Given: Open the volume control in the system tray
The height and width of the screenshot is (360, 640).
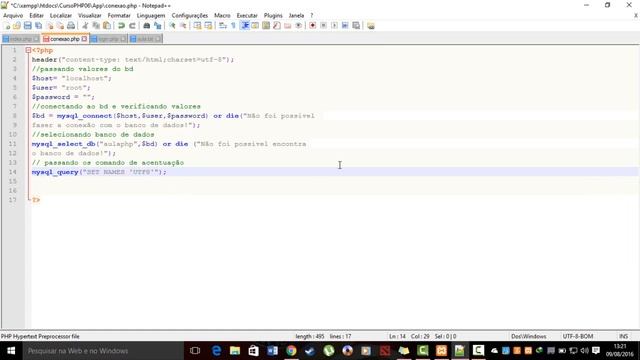Looking at the screenshot, I should click(584, 351).
